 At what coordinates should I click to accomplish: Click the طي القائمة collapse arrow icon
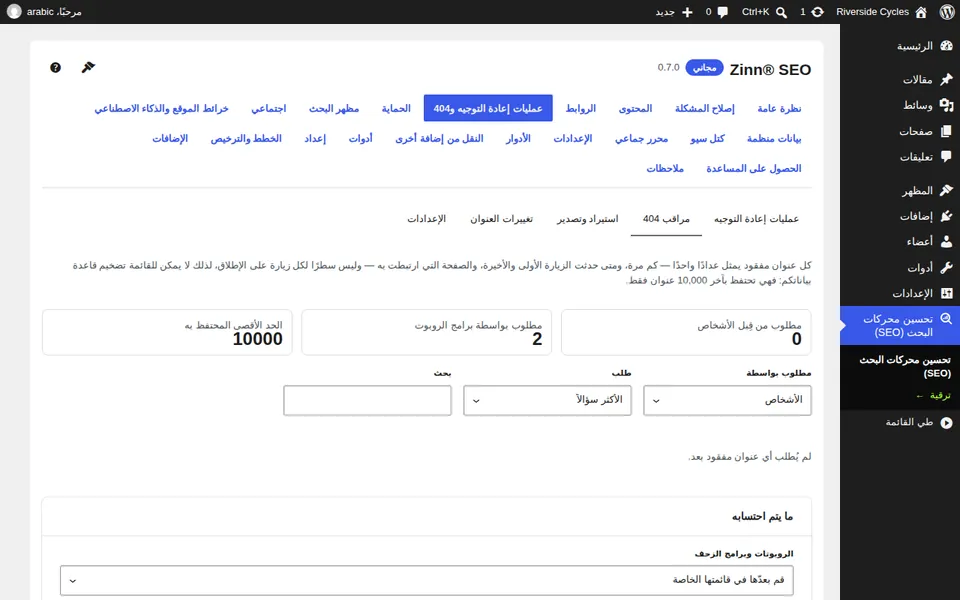coord(947,422)
